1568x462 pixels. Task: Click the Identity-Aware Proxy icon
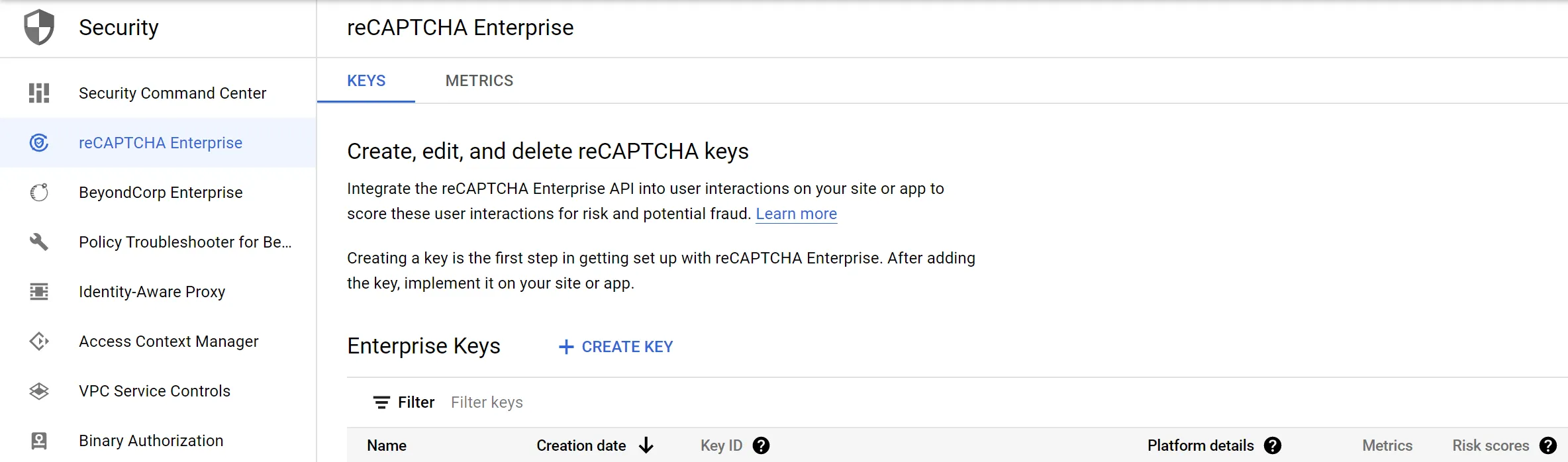point(39,292)
